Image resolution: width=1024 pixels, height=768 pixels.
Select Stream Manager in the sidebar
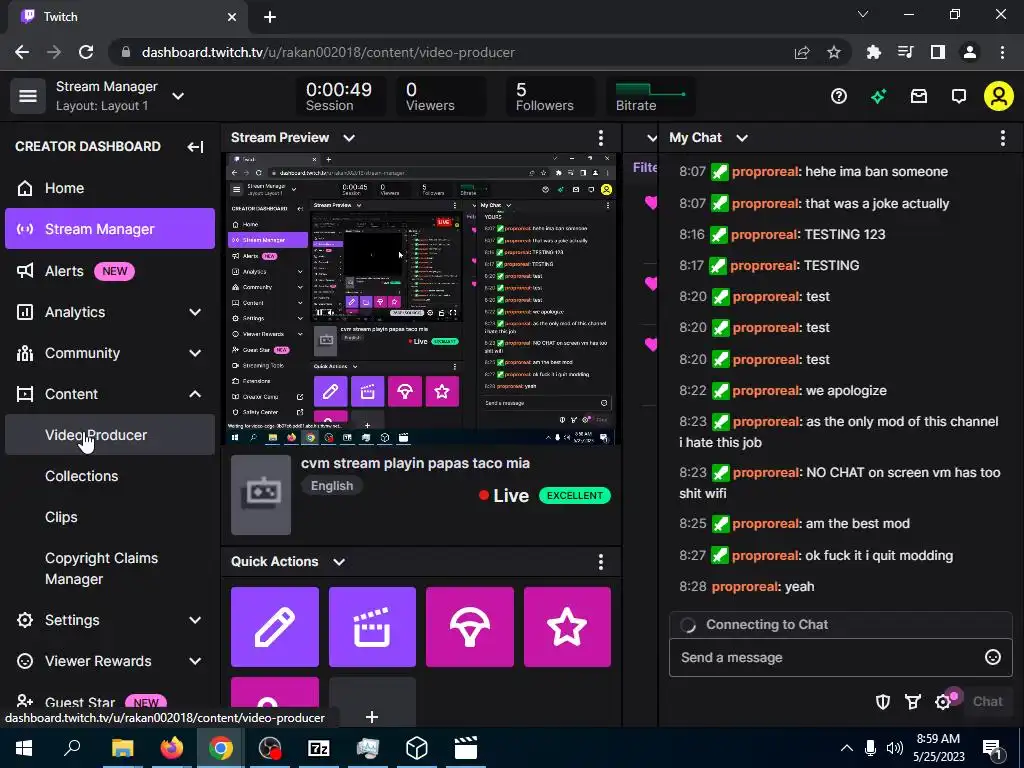point(110,229)
